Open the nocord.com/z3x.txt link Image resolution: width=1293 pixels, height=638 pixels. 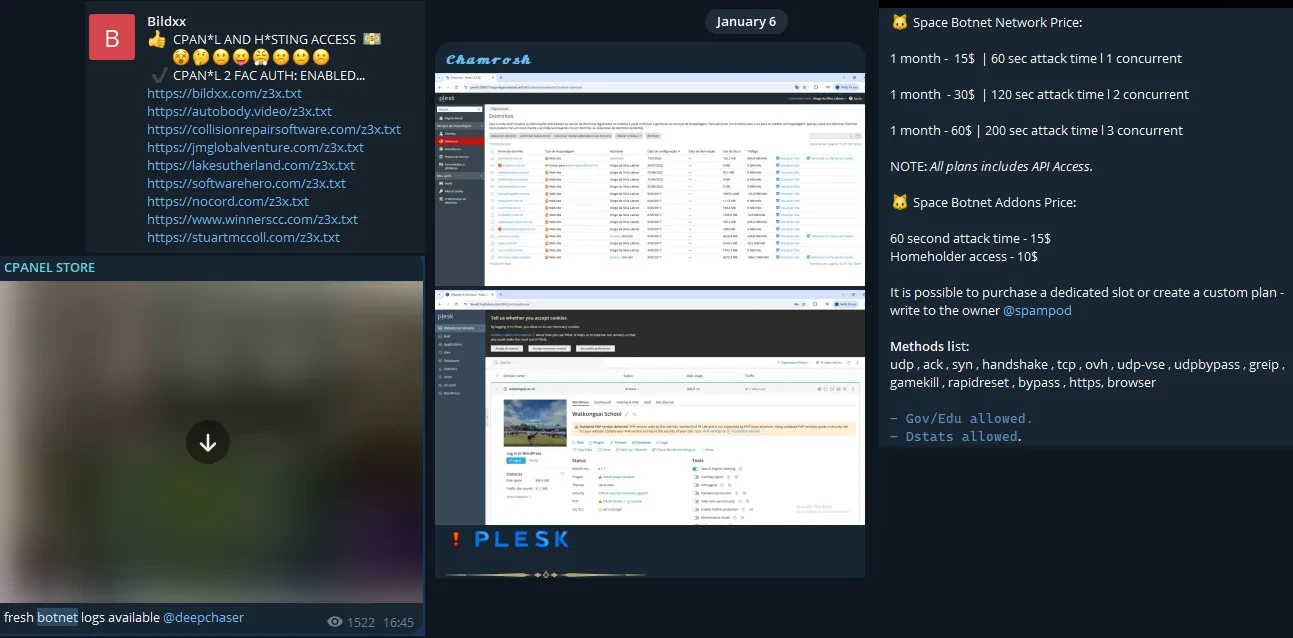[228, 201]
